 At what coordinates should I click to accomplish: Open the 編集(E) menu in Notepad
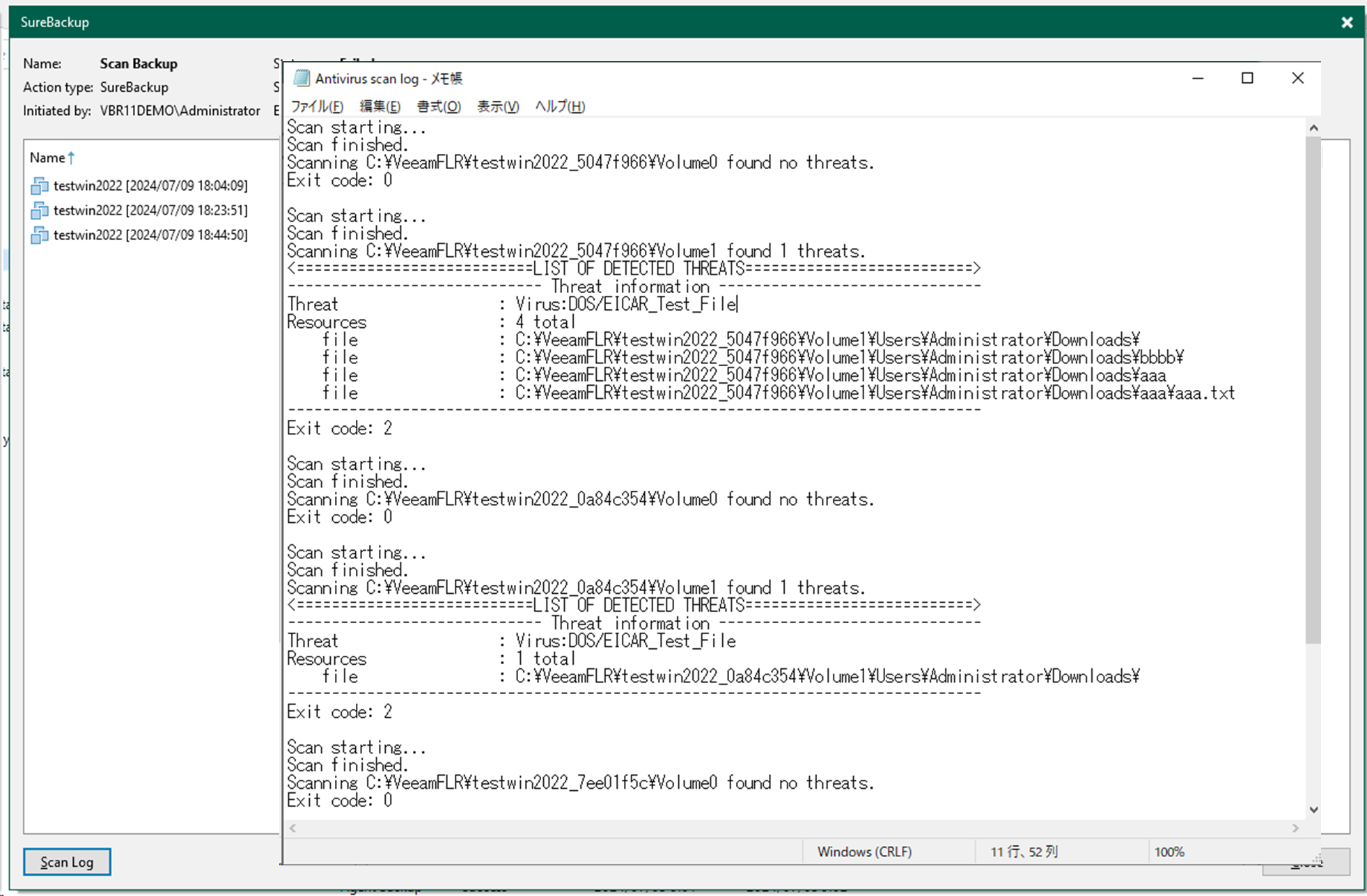380,107
